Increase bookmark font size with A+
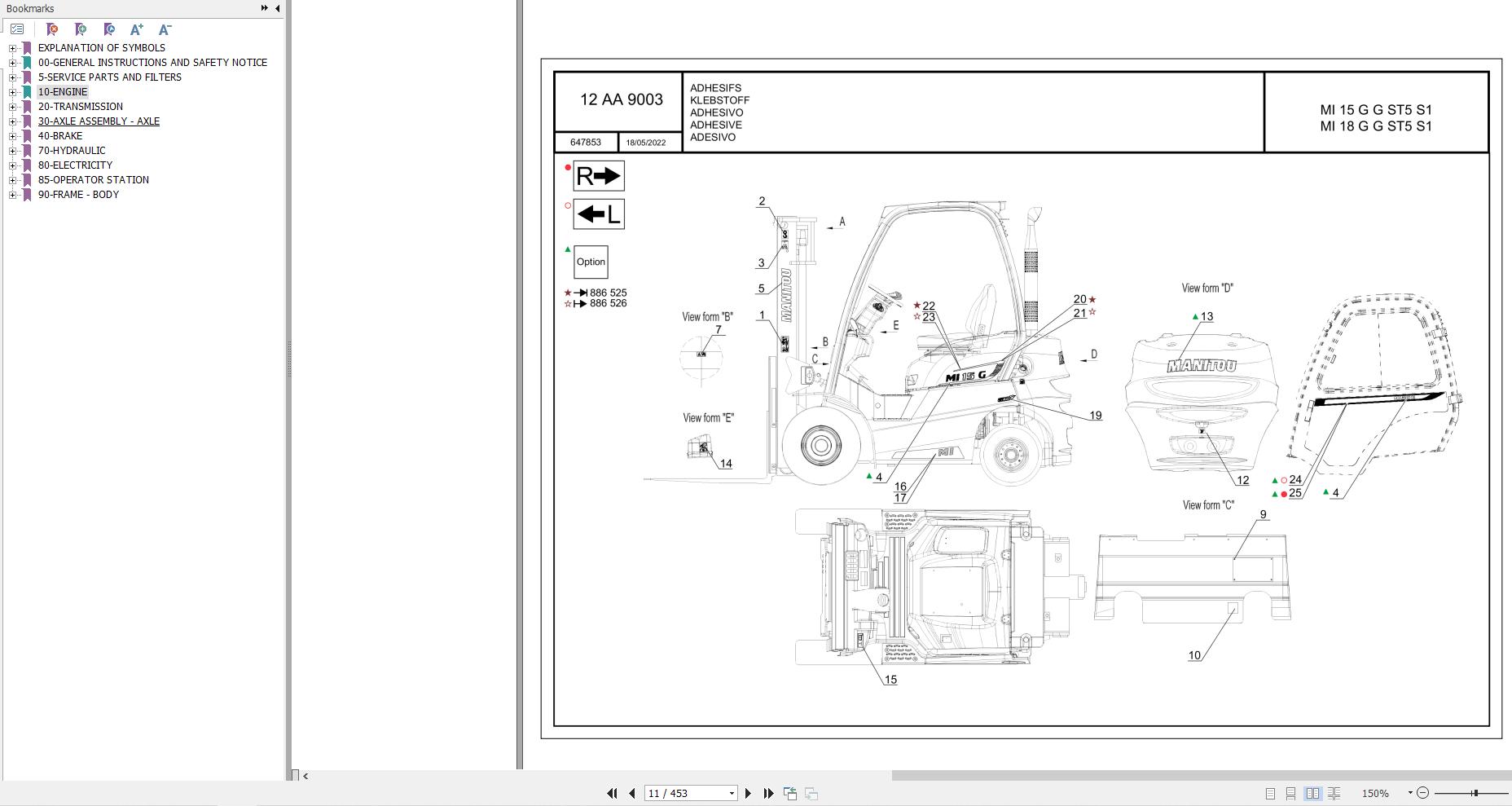Viewport: 1512px width, 806px height. [x=137, y=29]
